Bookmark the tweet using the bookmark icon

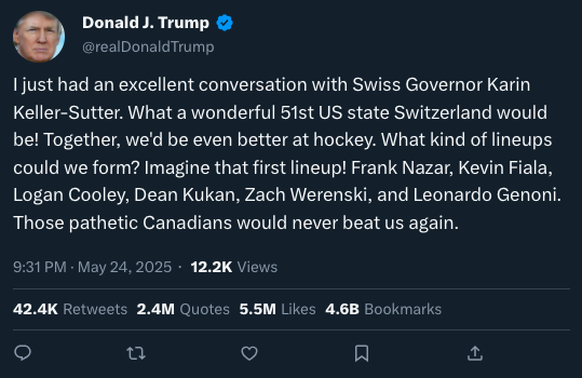[362, 353]
